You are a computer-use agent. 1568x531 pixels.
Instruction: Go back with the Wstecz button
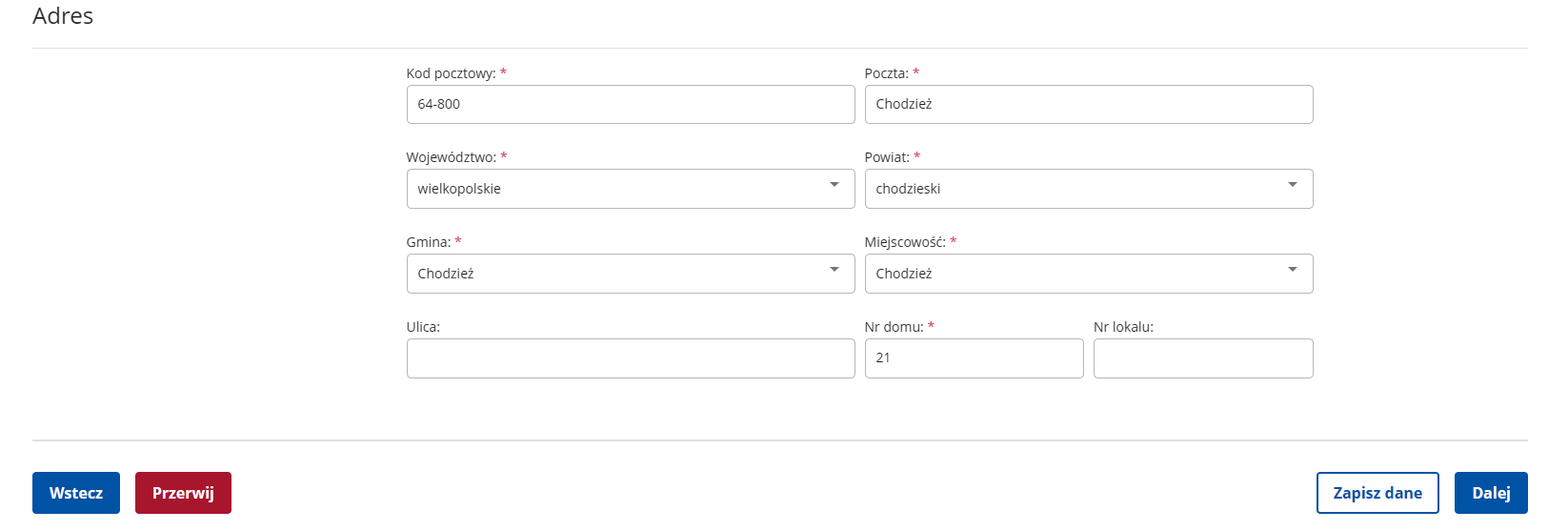[76, 493]
